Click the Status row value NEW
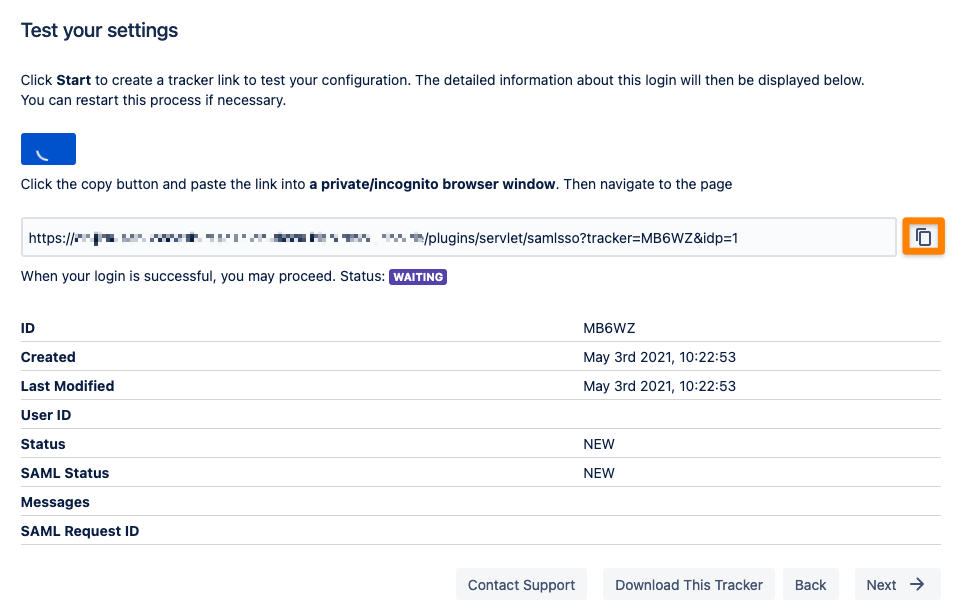The width and height of the screenshot is (961, 612). point(599,444)
